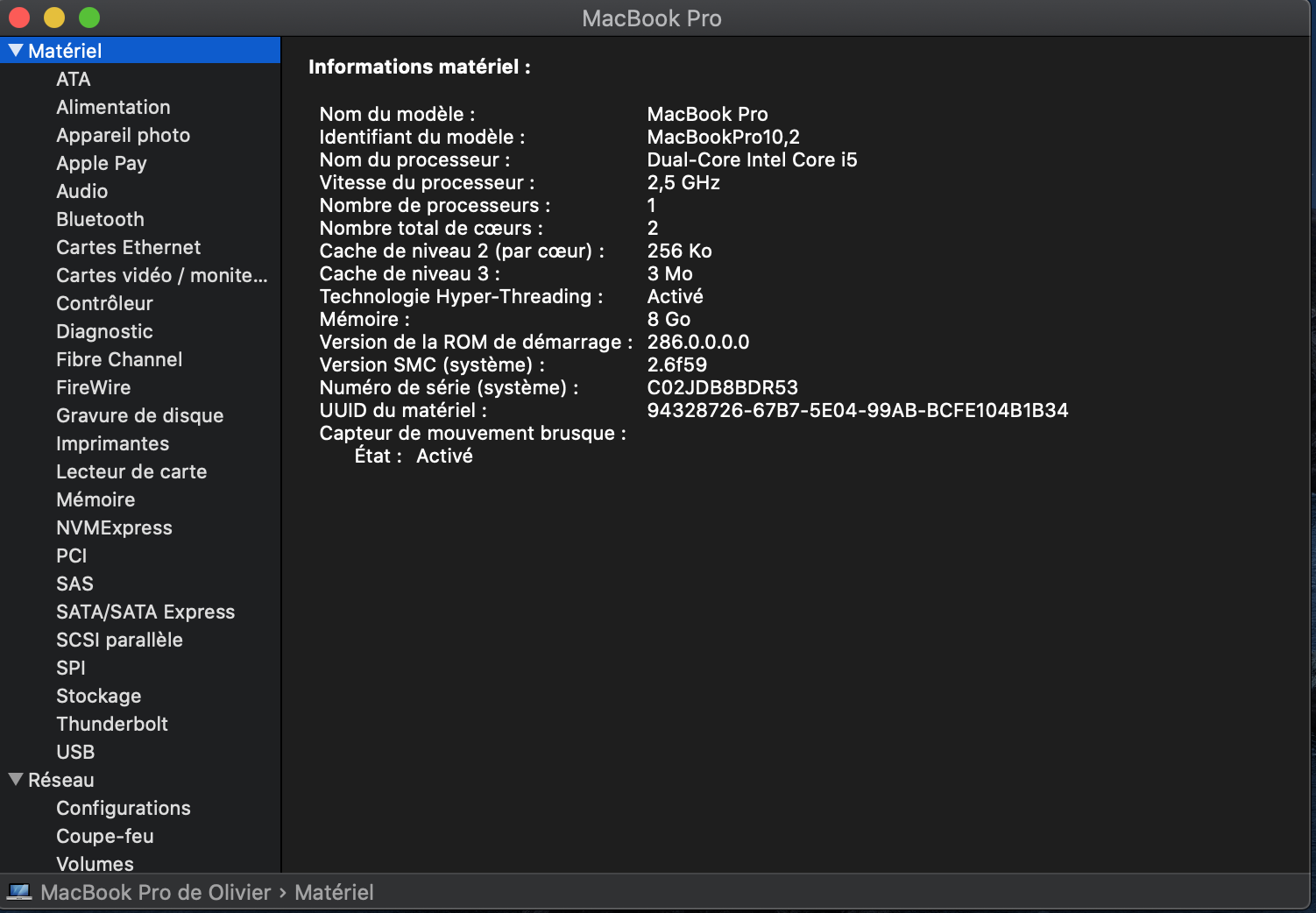
Task: Select Cartes vidéo / moniteurs entry
Action: click(161, 275)
